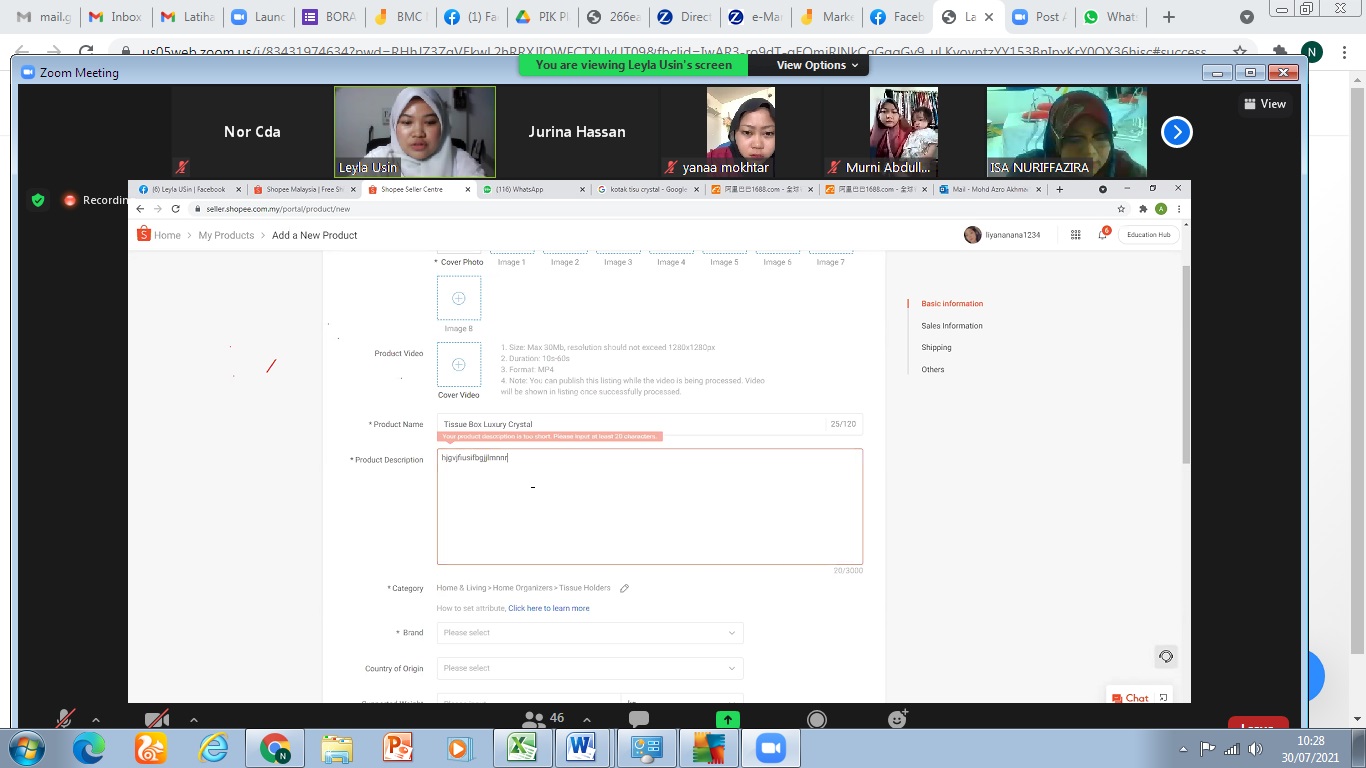Open the Zoom chat bubble icon
The width and height of the screenshot is (1366, 768).
click(638, 719)
